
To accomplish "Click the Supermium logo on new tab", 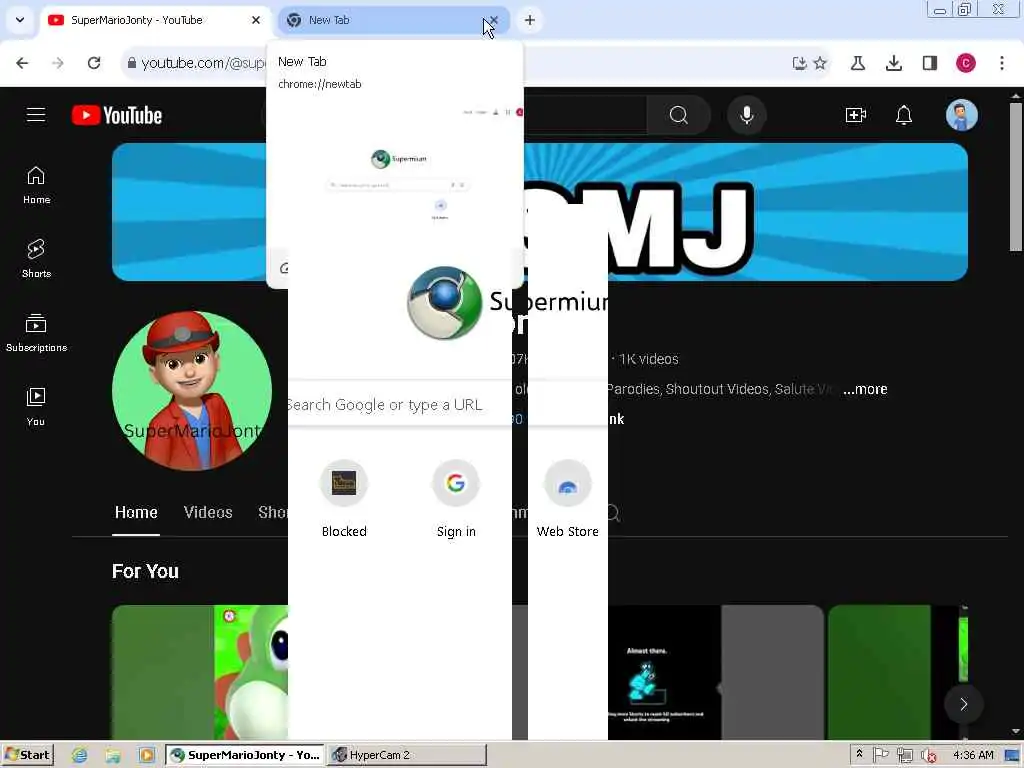I will coord(445,302).
